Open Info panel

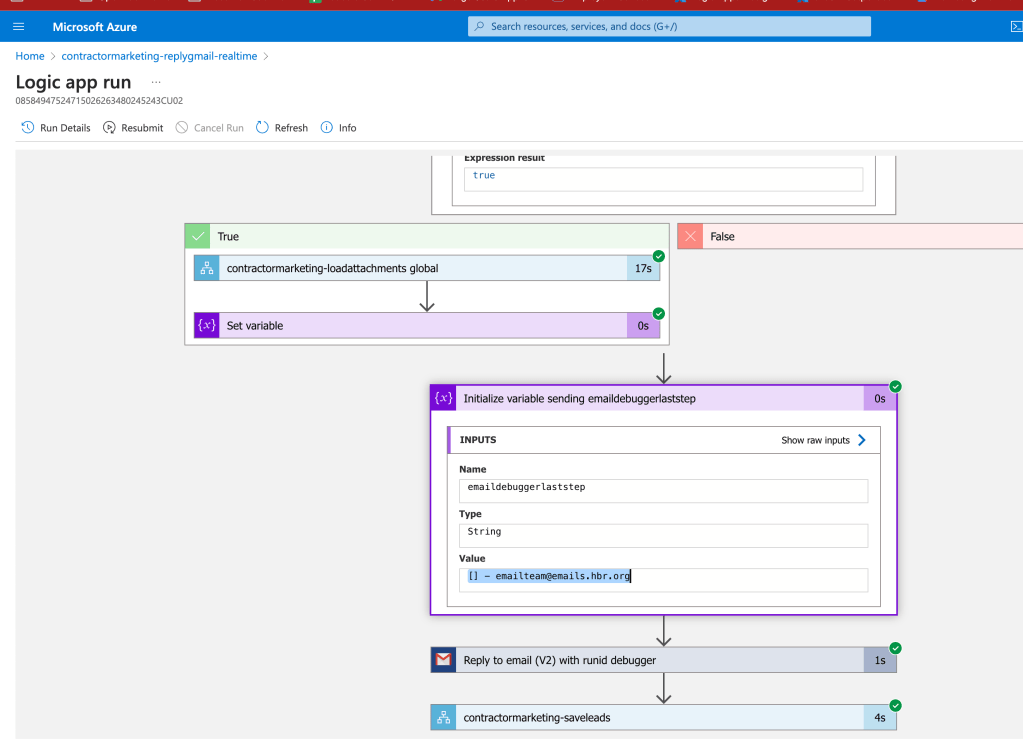point(339,128)
